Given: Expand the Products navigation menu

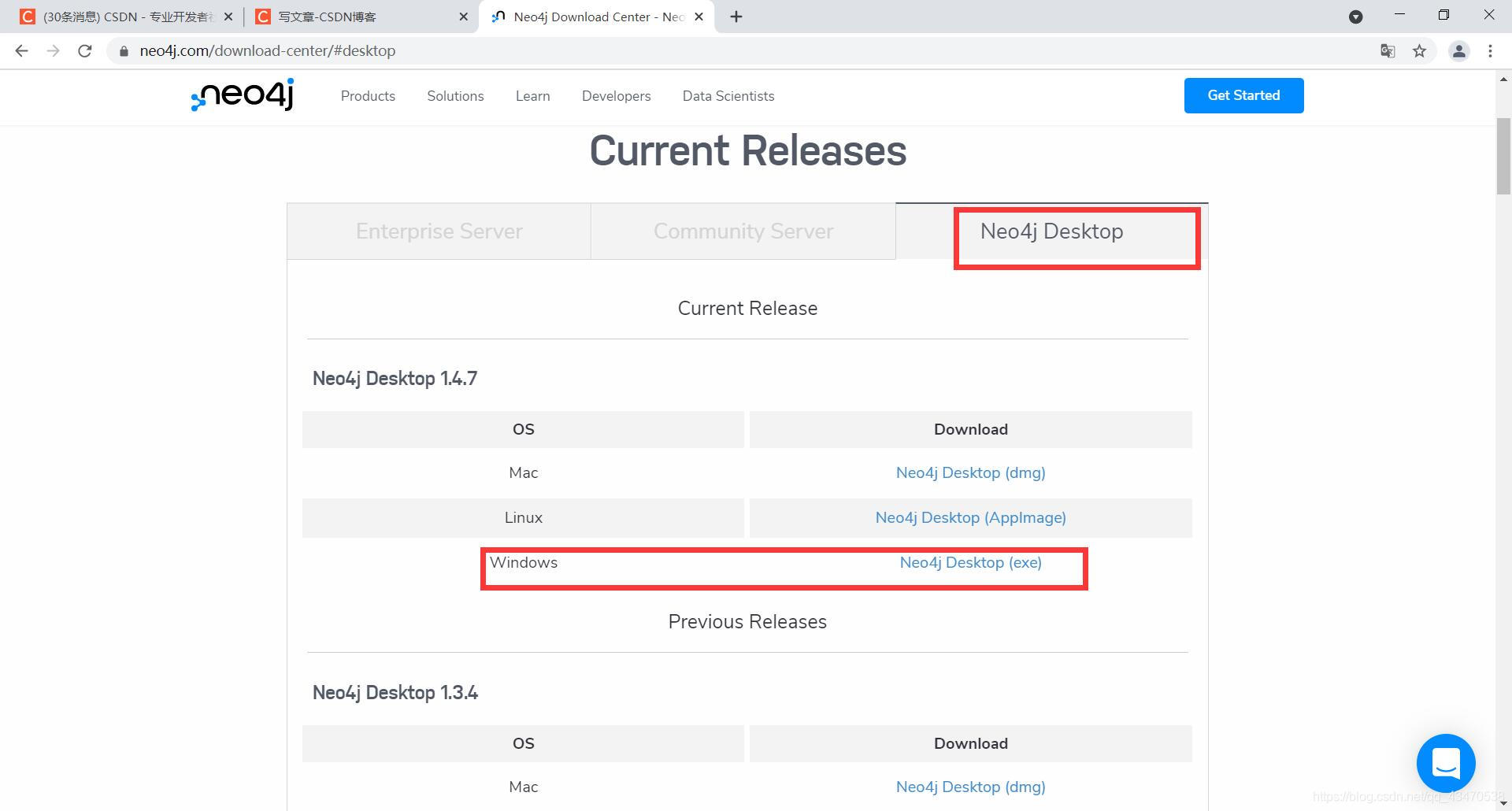Looking at the screenshot, I should [x=368, y=96].
